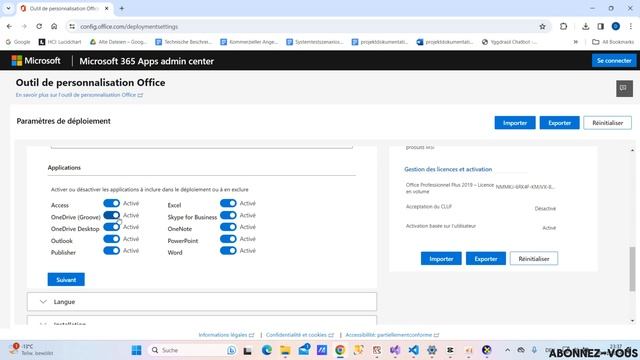Toggle the OneNote application switch
Image resolution: width=640 pixels, height=360 pixels.
point(228,227)
